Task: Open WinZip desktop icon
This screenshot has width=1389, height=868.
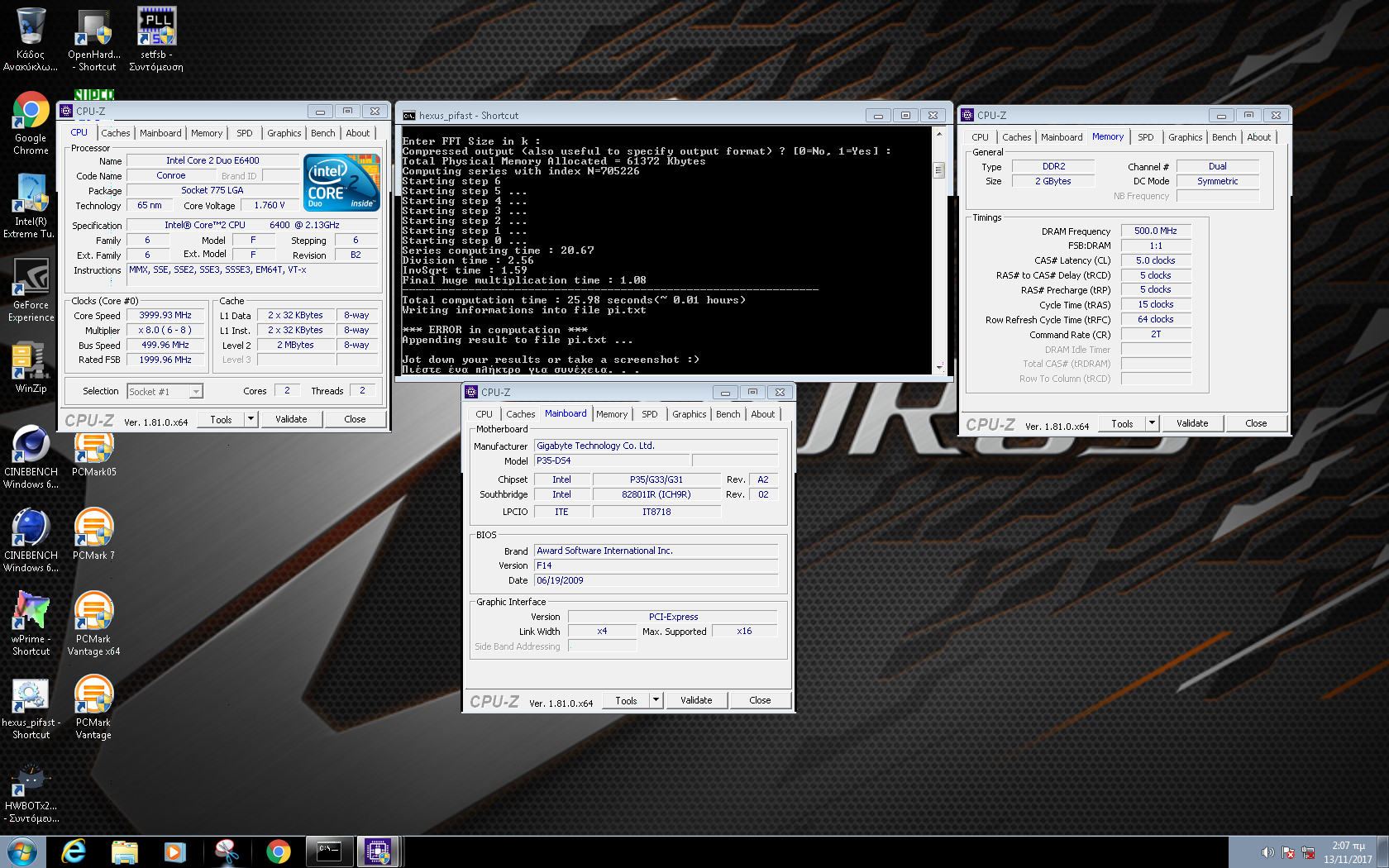Action: point(31,368)
